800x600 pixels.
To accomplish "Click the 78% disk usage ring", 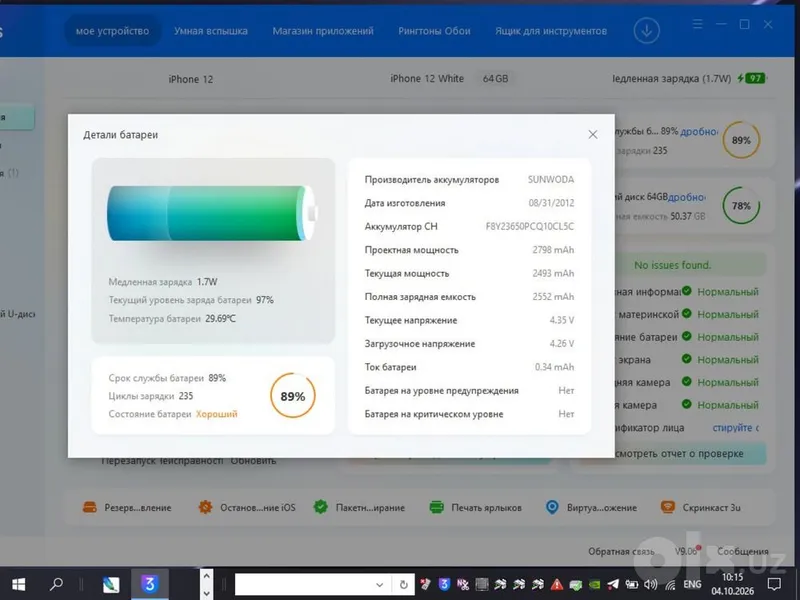I will pos(741,206).
